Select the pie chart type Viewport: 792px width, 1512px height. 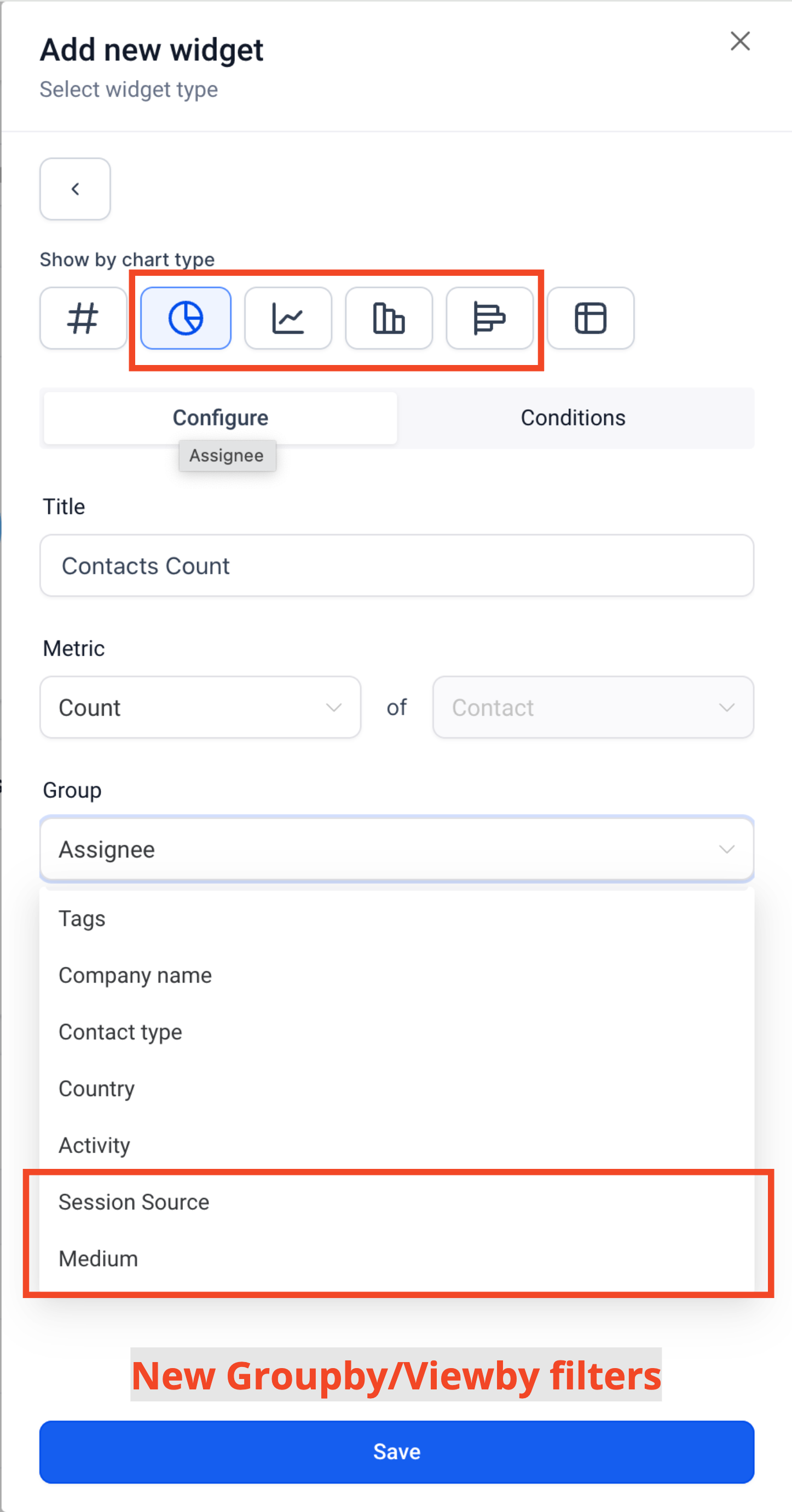coord(186,318)
